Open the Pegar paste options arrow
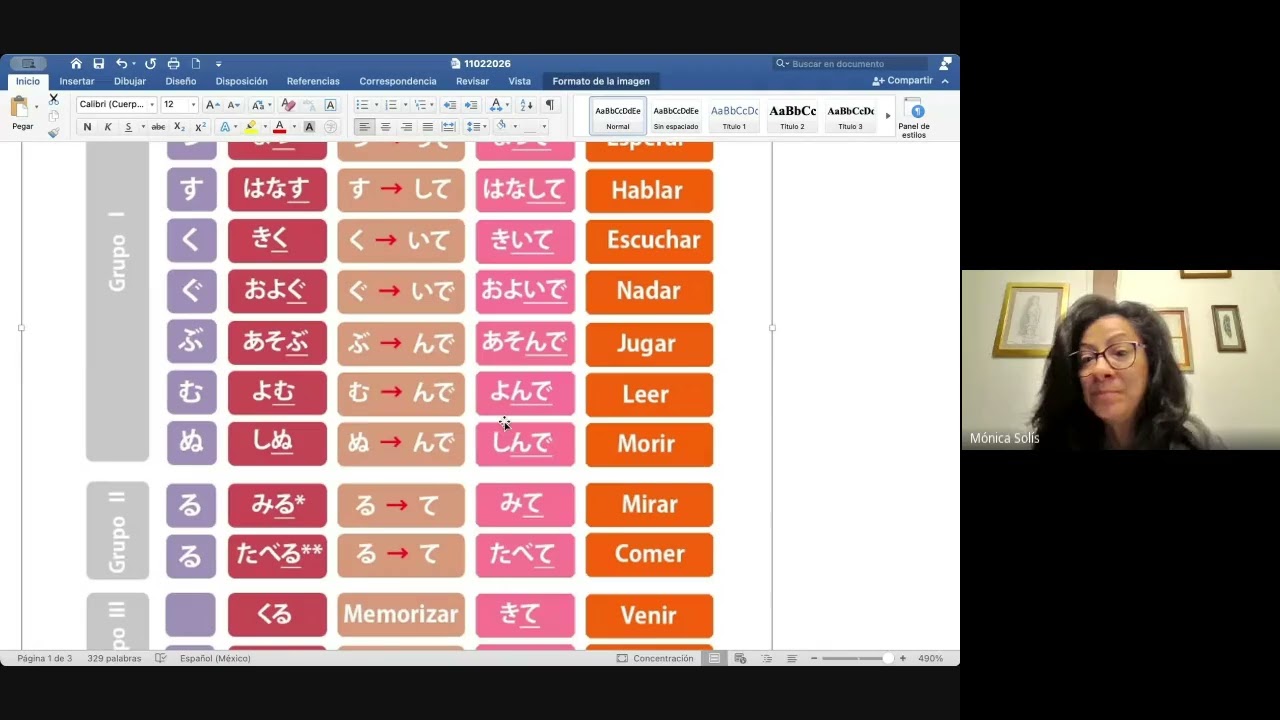 [x=37, y=106]
